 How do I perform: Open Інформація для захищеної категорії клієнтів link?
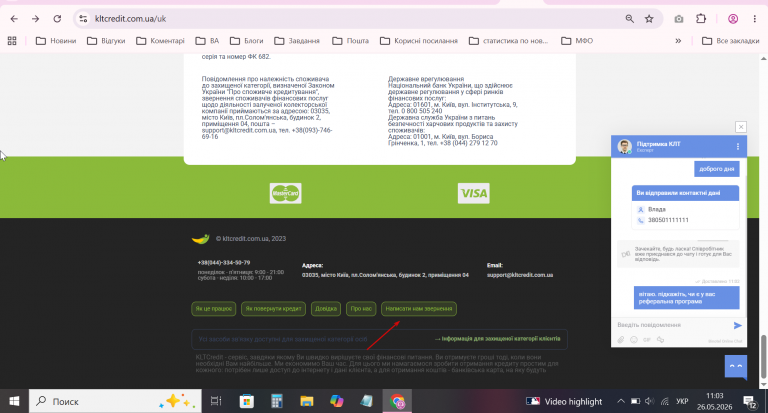(x=498, y=339)
